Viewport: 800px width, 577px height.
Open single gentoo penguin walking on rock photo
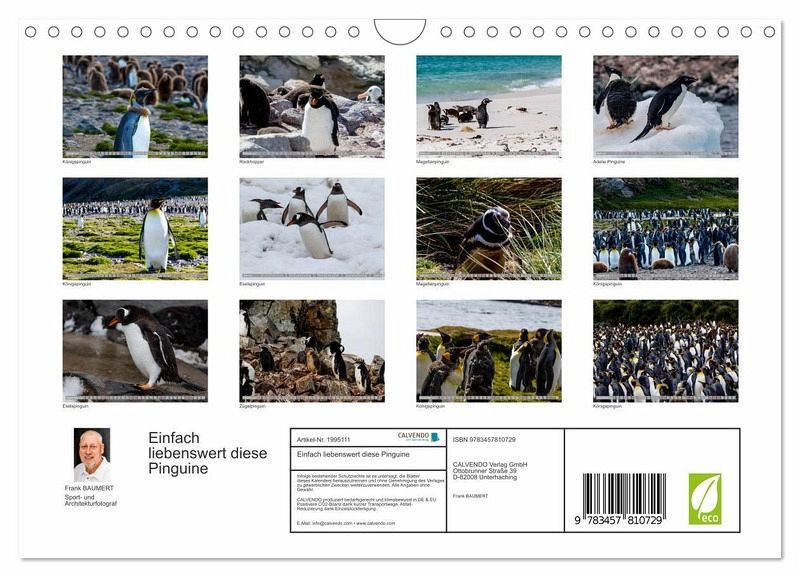point(135,351)
